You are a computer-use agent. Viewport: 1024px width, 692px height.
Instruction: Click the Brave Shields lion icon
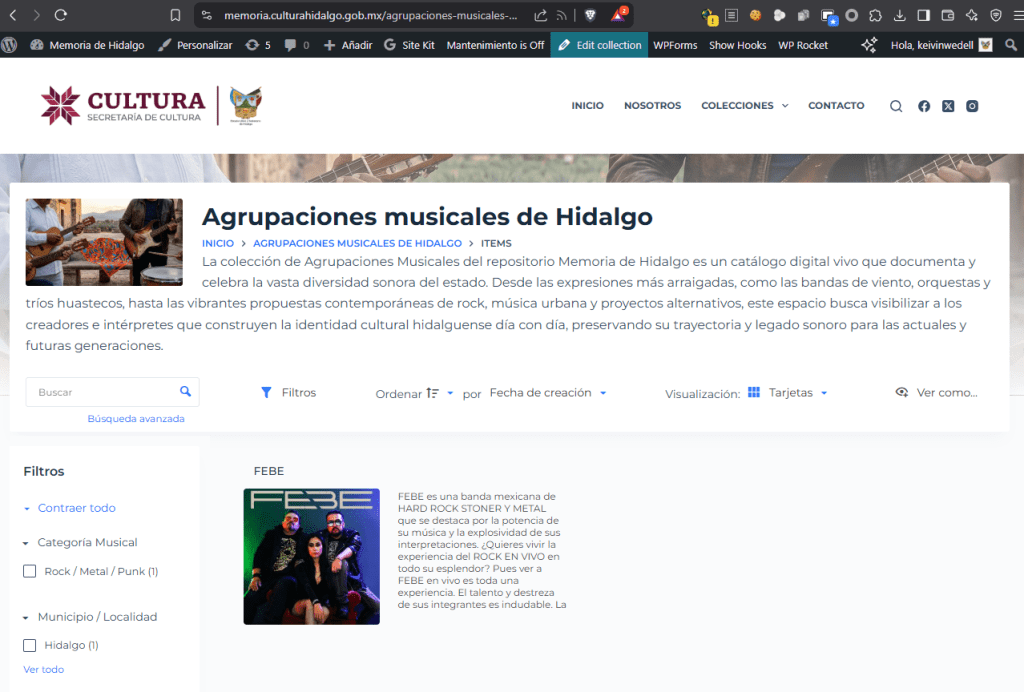click(590, 15)
